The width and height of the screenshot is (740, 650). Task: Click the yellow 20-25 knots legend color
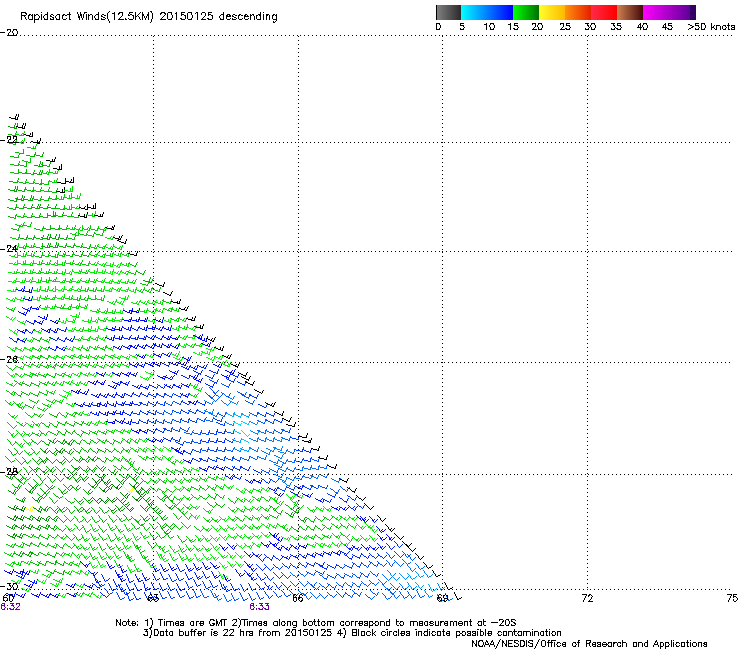click(552, 12)
